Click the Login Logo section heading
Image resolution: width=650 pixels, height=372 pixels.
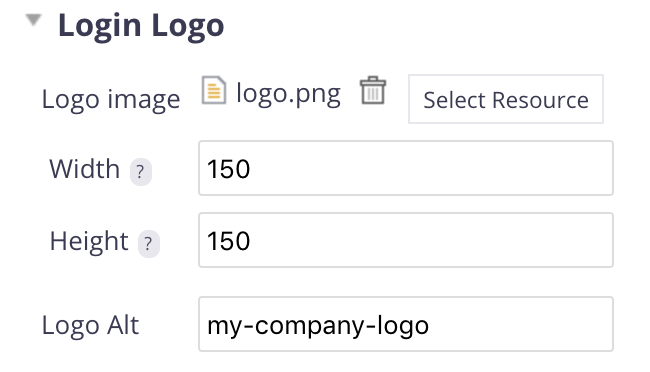click(x=141, y=26)
